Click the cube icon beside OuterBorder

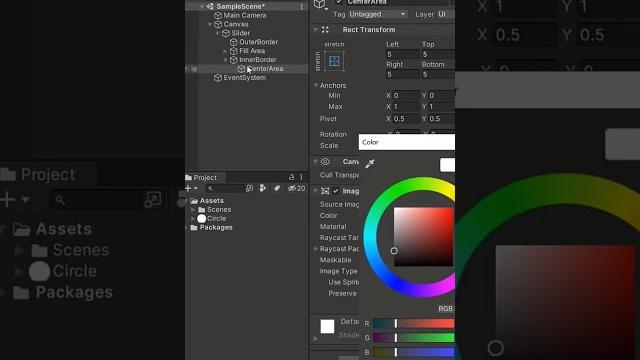click(x=233, y=42)
